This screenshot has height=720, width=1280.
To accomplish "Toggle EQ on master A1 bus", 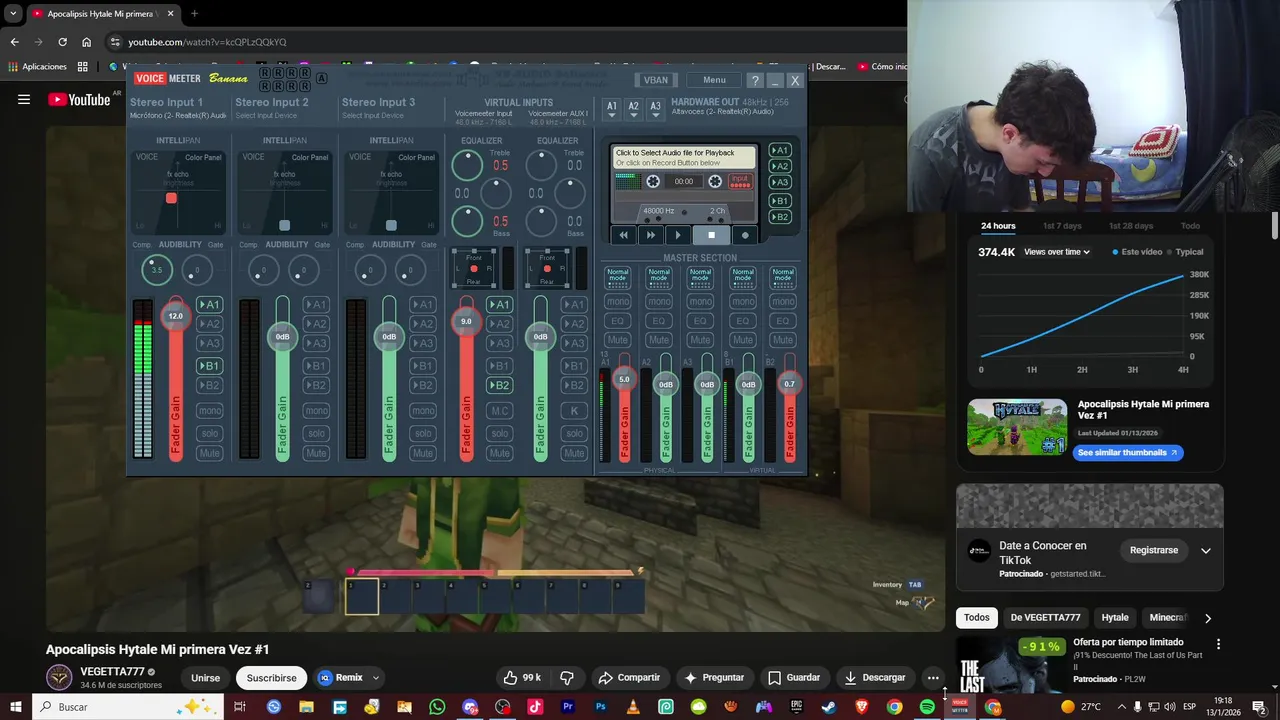I will click(x=618, y=321).
